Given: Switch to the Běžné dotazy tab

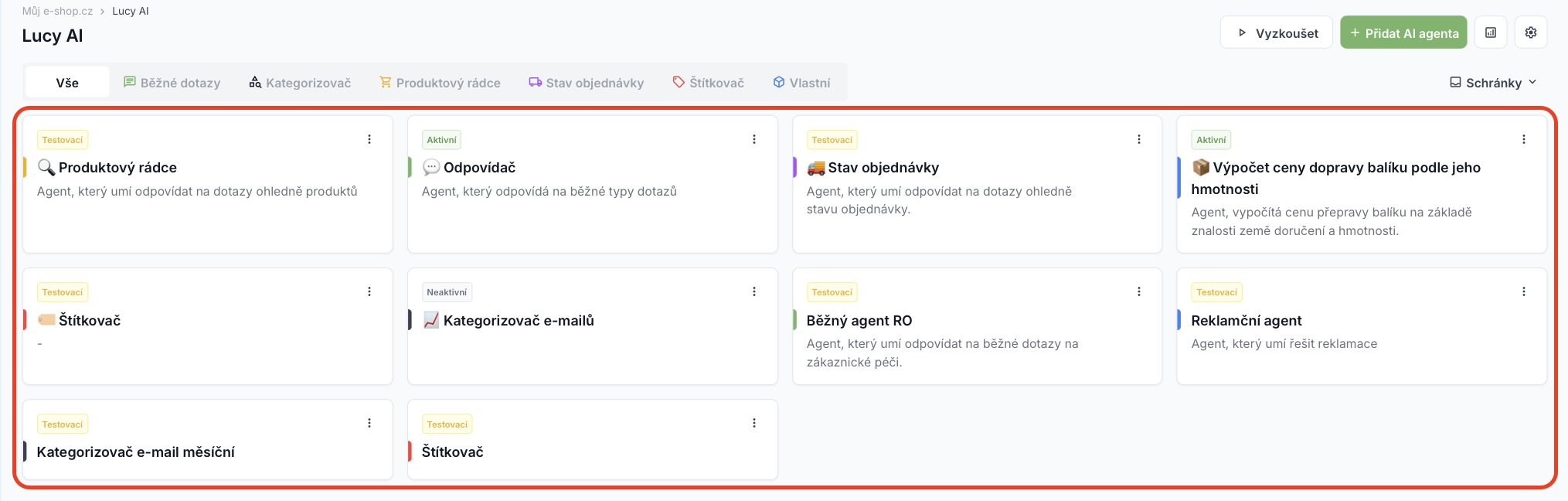Looking at the screenshot, I should pos(172,83).
